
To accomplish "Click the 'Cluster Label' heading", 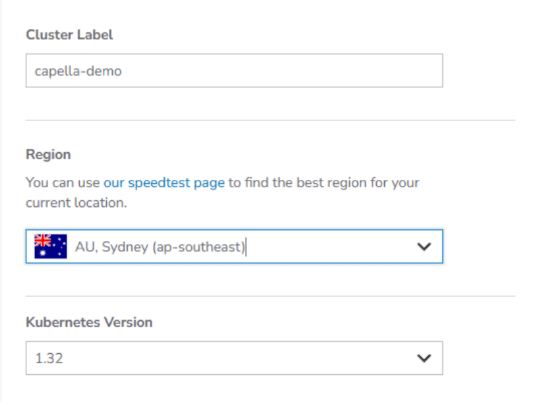I will click(x=69, y=35).
